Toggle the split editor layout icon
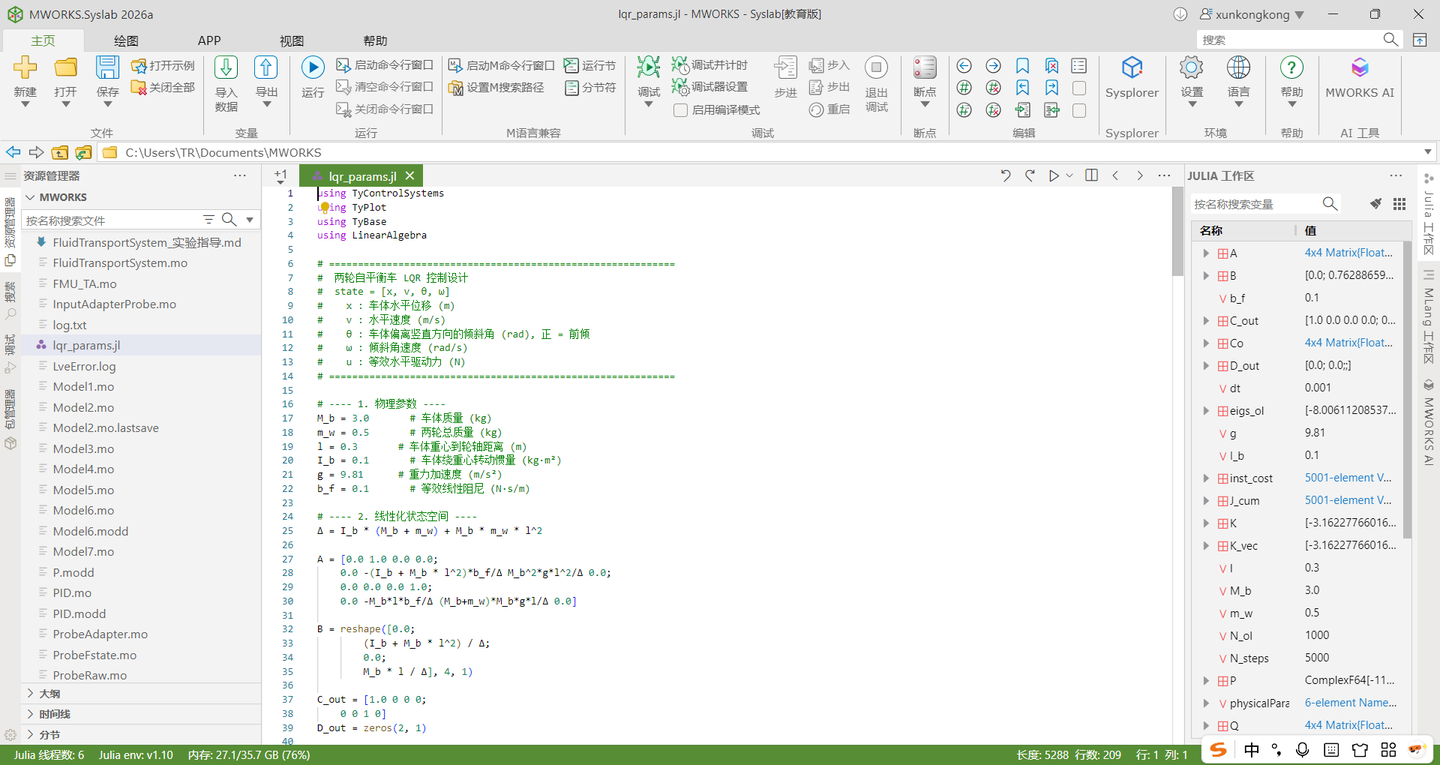 click(x=1091, y=175)
